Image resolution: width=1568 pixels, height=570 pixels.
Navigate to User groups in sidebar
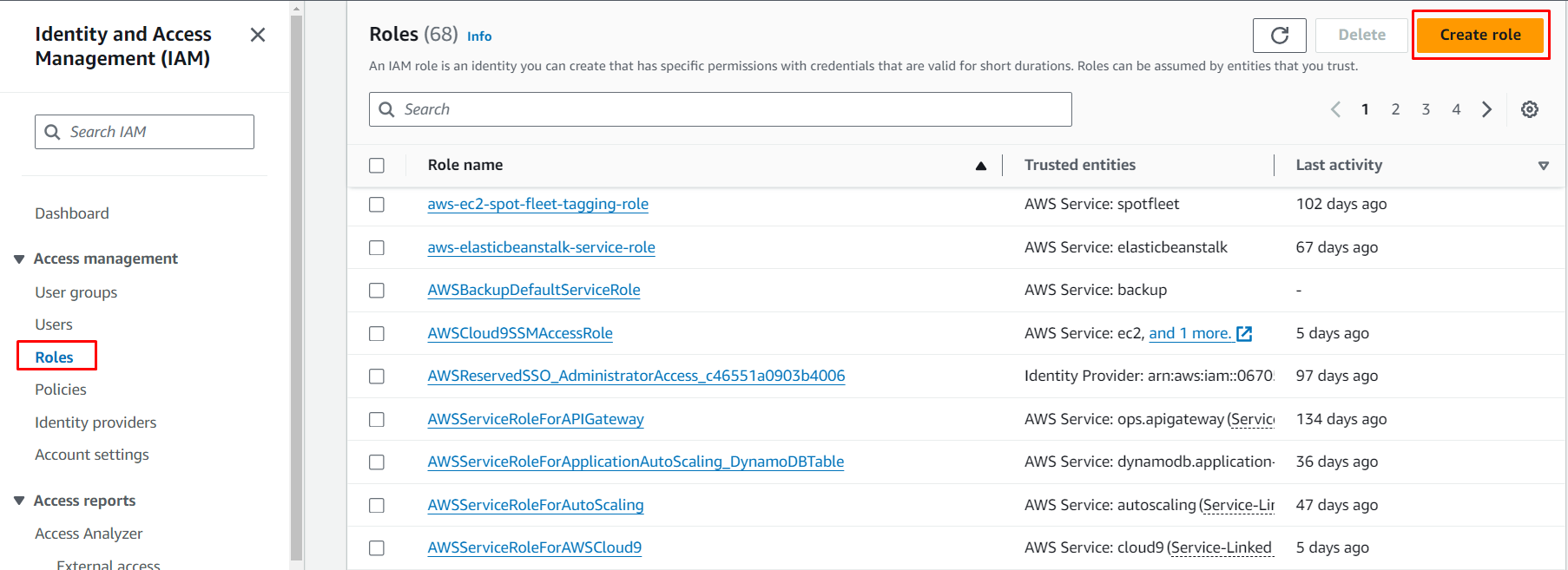76,292
